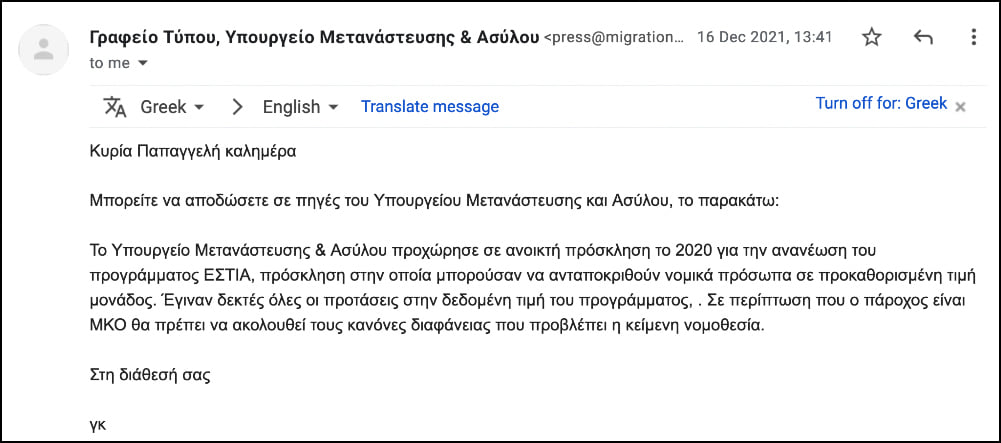This screenshot has height=443, width=1001.
Task: Click the paragraph about the ΕΣΤΙΑ programme
Action: tap(459, 287)
